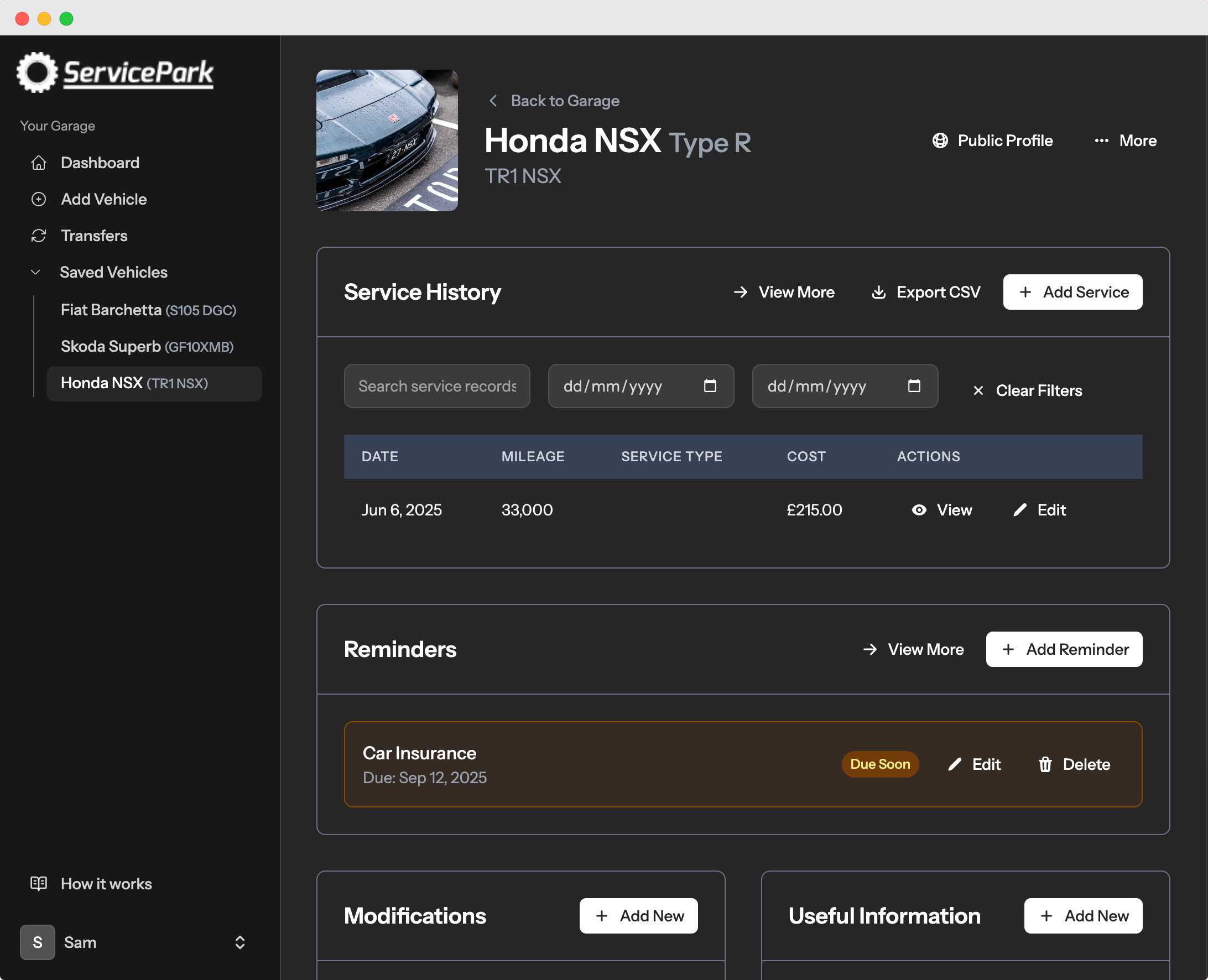View the Jun 6, 2025 service record
The image size is (1208, 980).
point(942,510)
